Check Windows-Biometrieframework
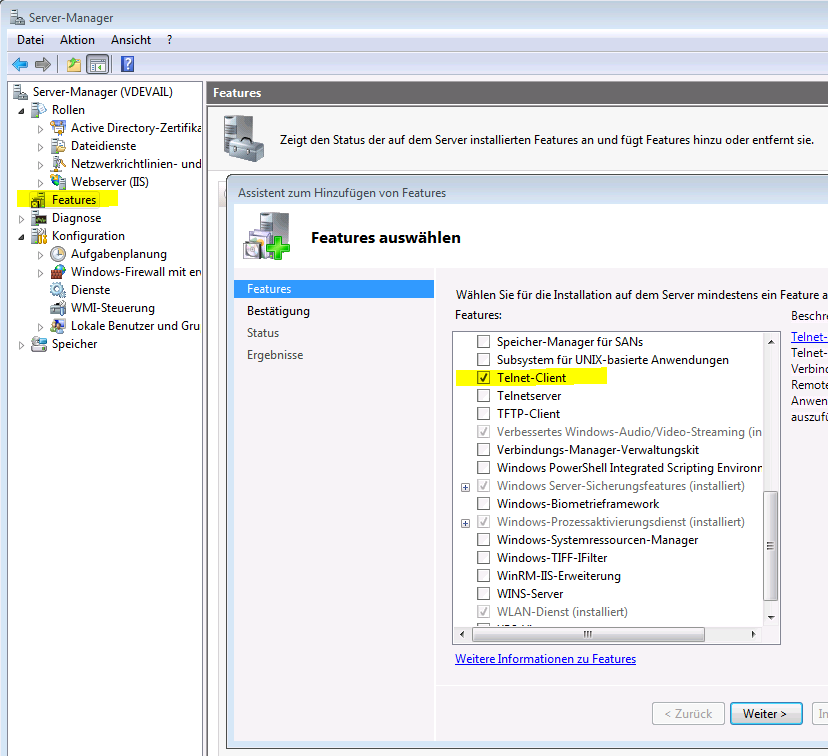Image resolution: width=828 pixels, height=756 pixels. point(483,504)
